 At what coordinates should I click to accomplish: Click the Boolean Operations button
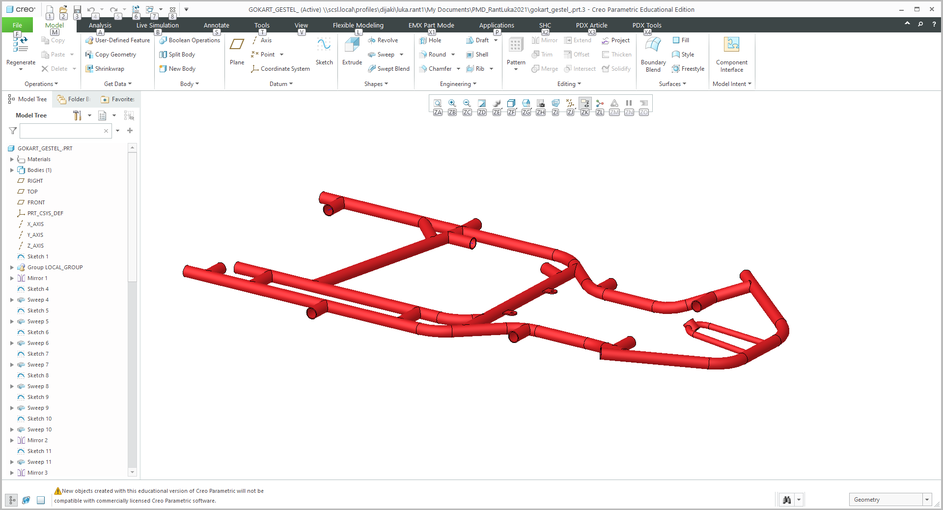click(x=188, y=40)
